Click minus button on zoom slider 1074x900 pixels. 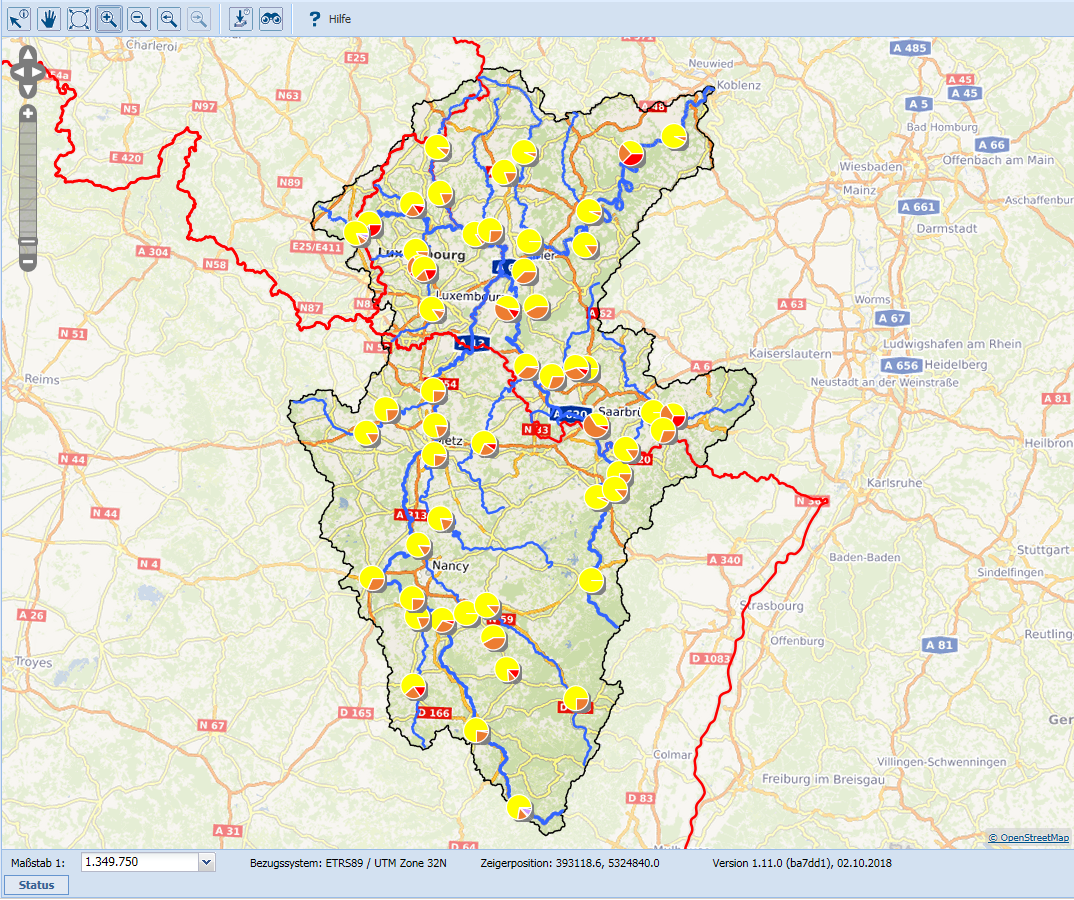pos(28,262)
